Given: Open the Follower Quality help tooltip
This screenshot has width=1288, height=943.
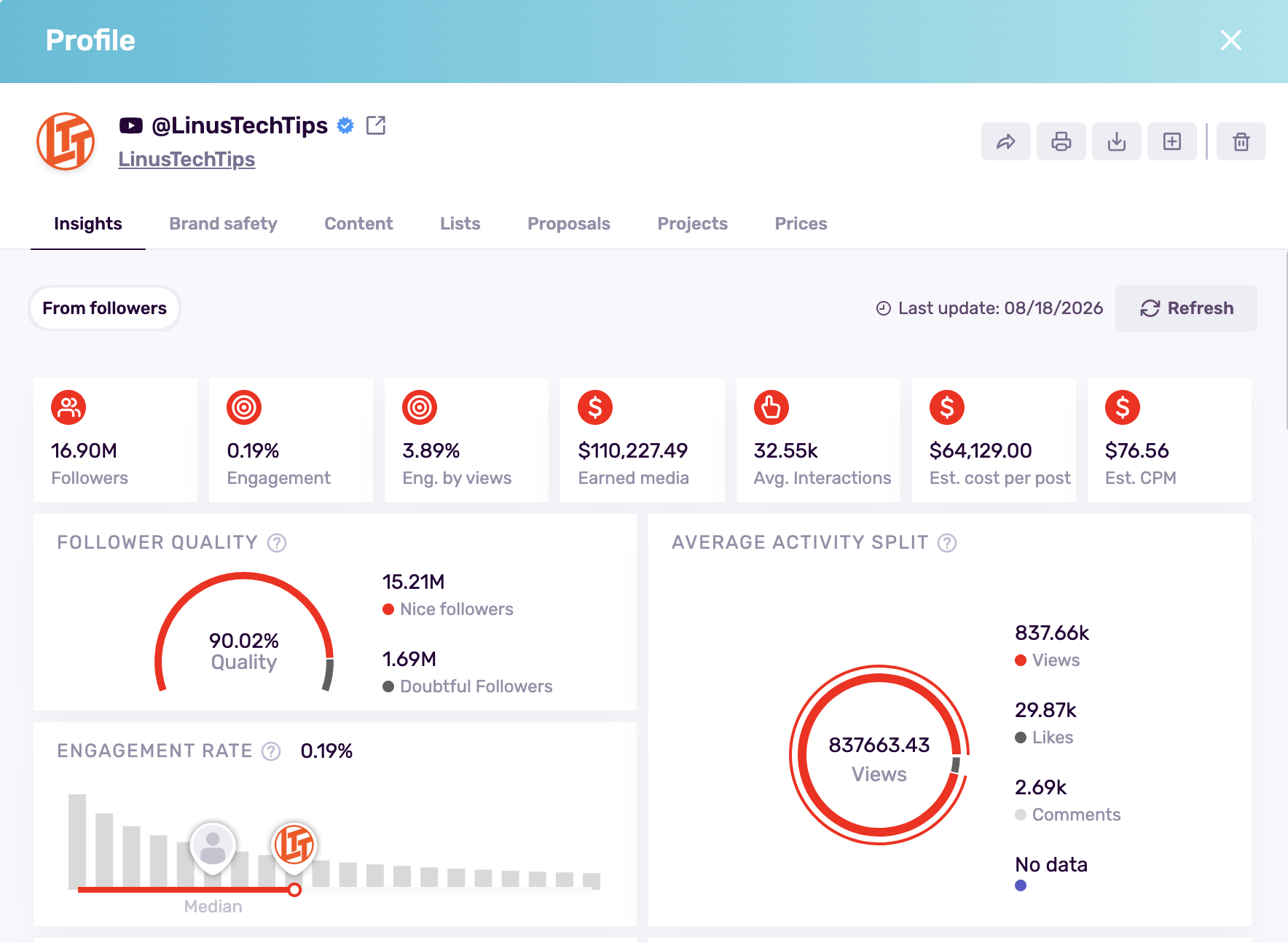Looking at the screenshot, I should (277, 543).
